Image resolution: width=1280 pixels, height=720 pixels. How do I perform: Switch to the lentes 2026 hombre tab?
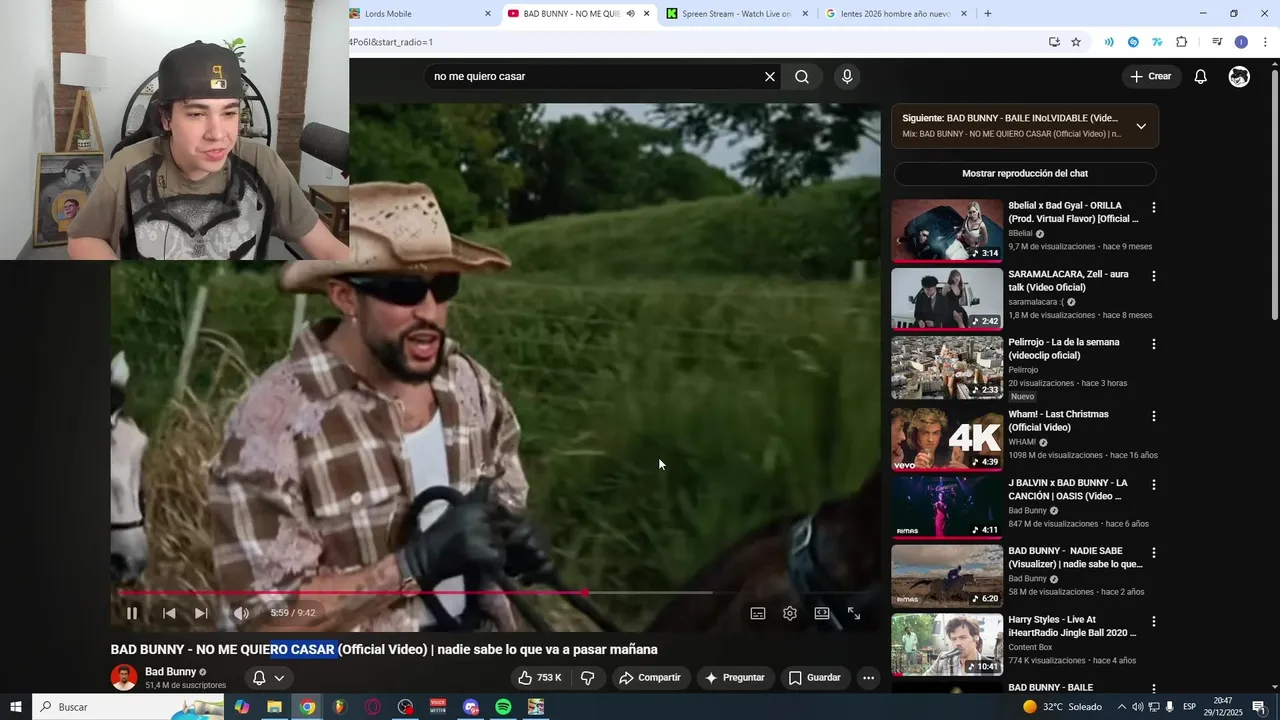893,14
